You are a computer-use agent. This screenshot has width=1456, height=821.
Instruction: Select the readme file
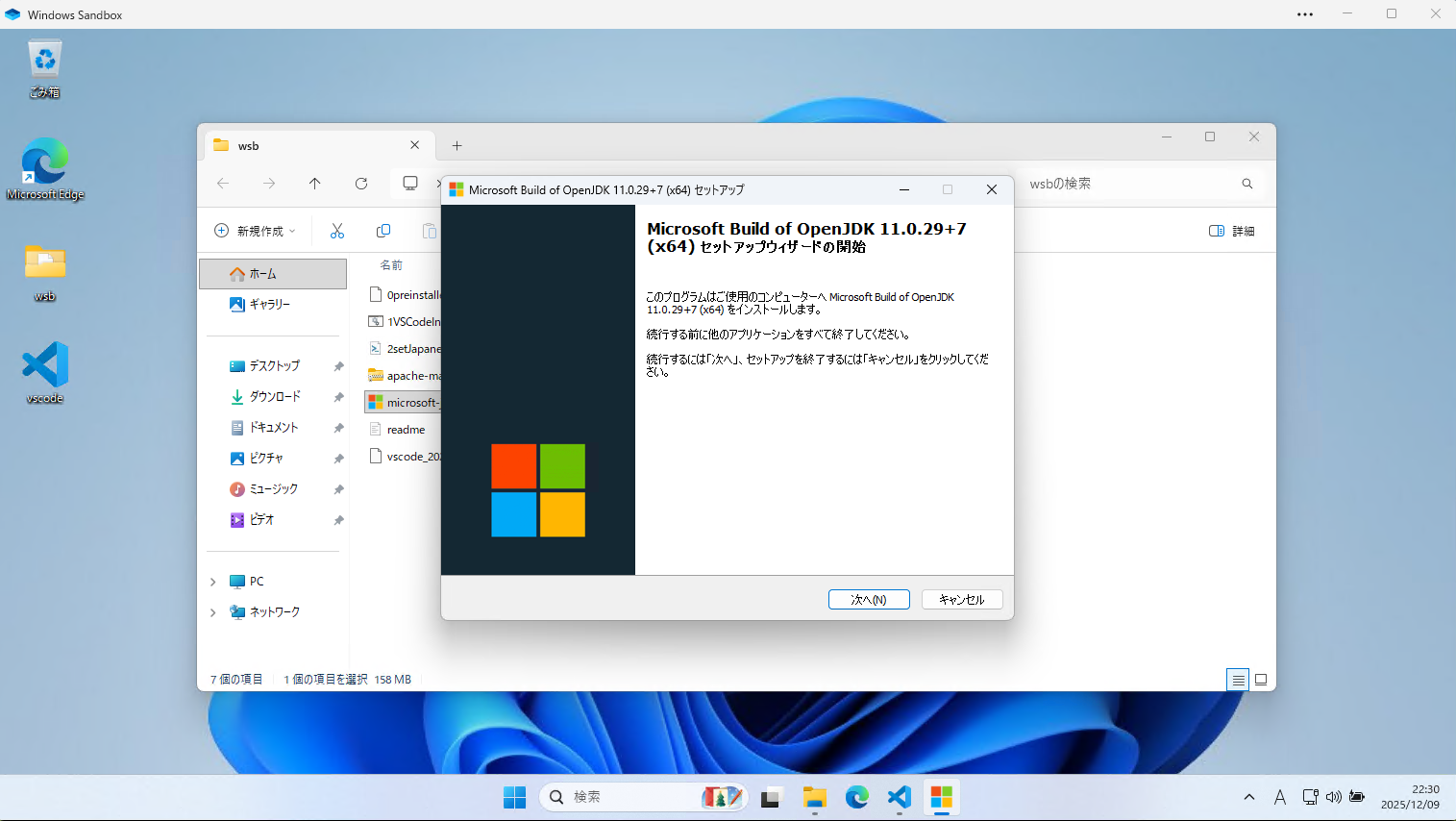point(397,430)
